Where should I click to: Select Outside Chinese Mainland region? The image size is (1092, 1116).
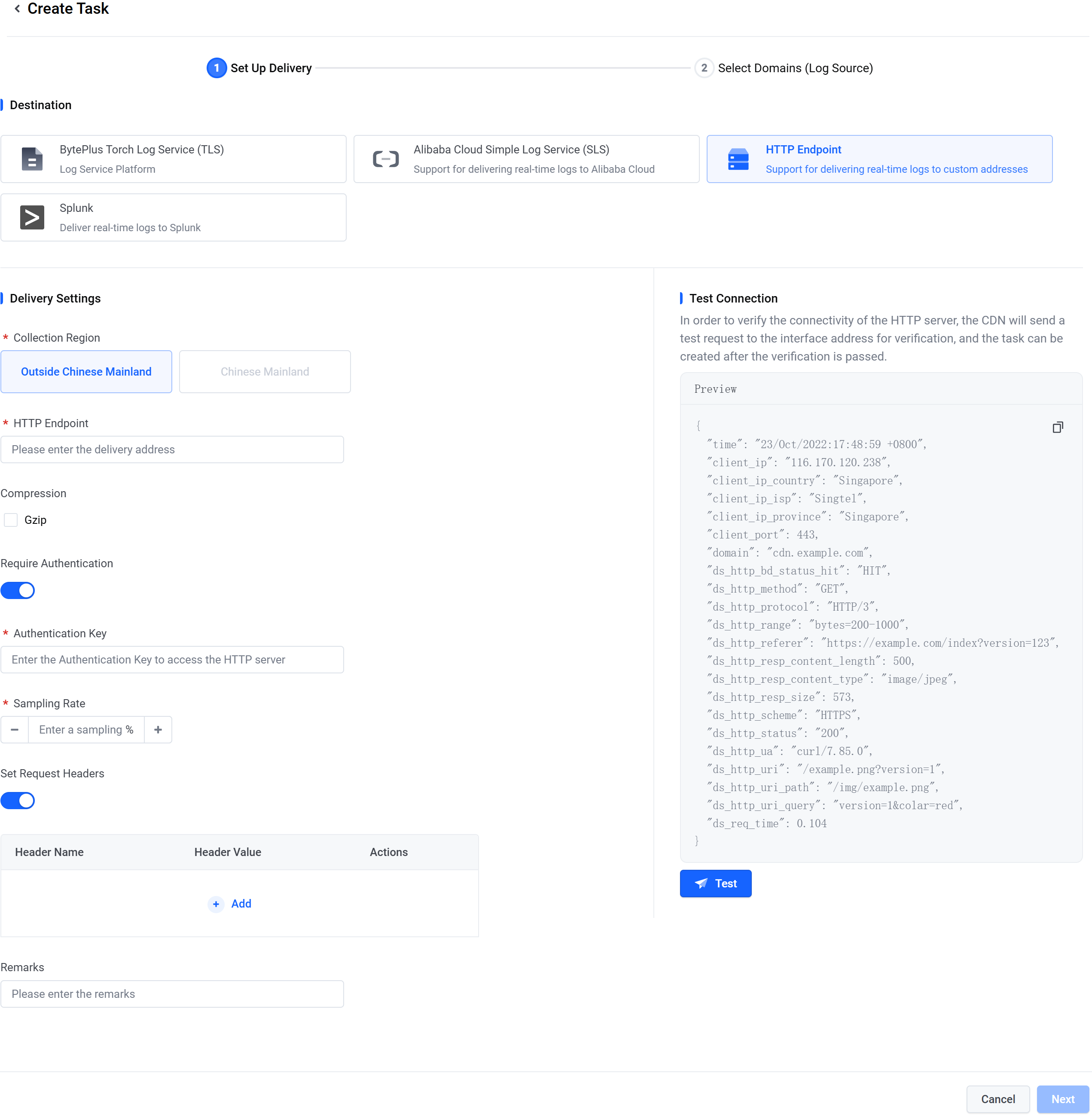coord(86,372)
